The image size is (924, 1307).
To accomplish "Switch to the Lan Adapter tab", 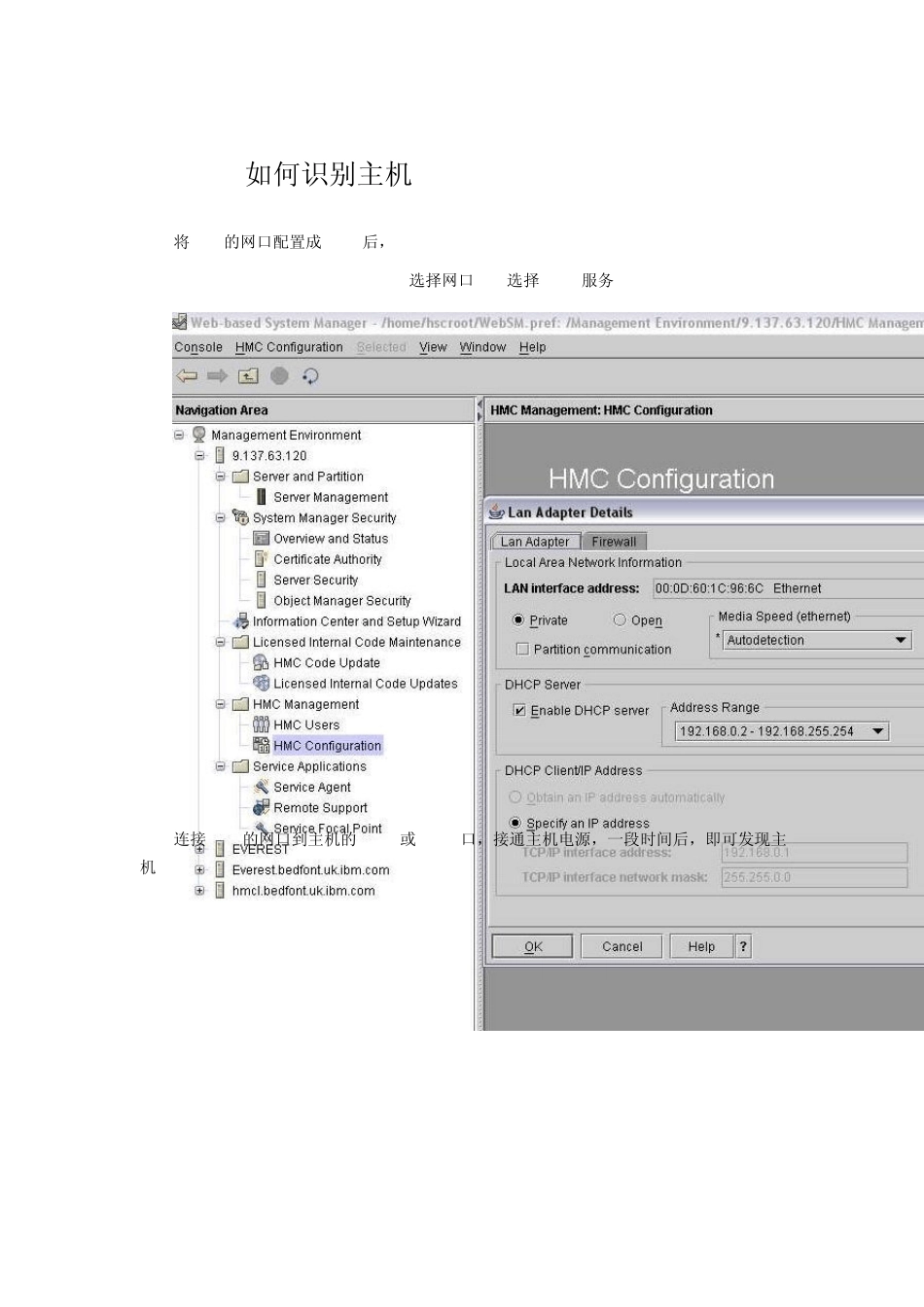I will pyautogui.click(x=535, y=542).
